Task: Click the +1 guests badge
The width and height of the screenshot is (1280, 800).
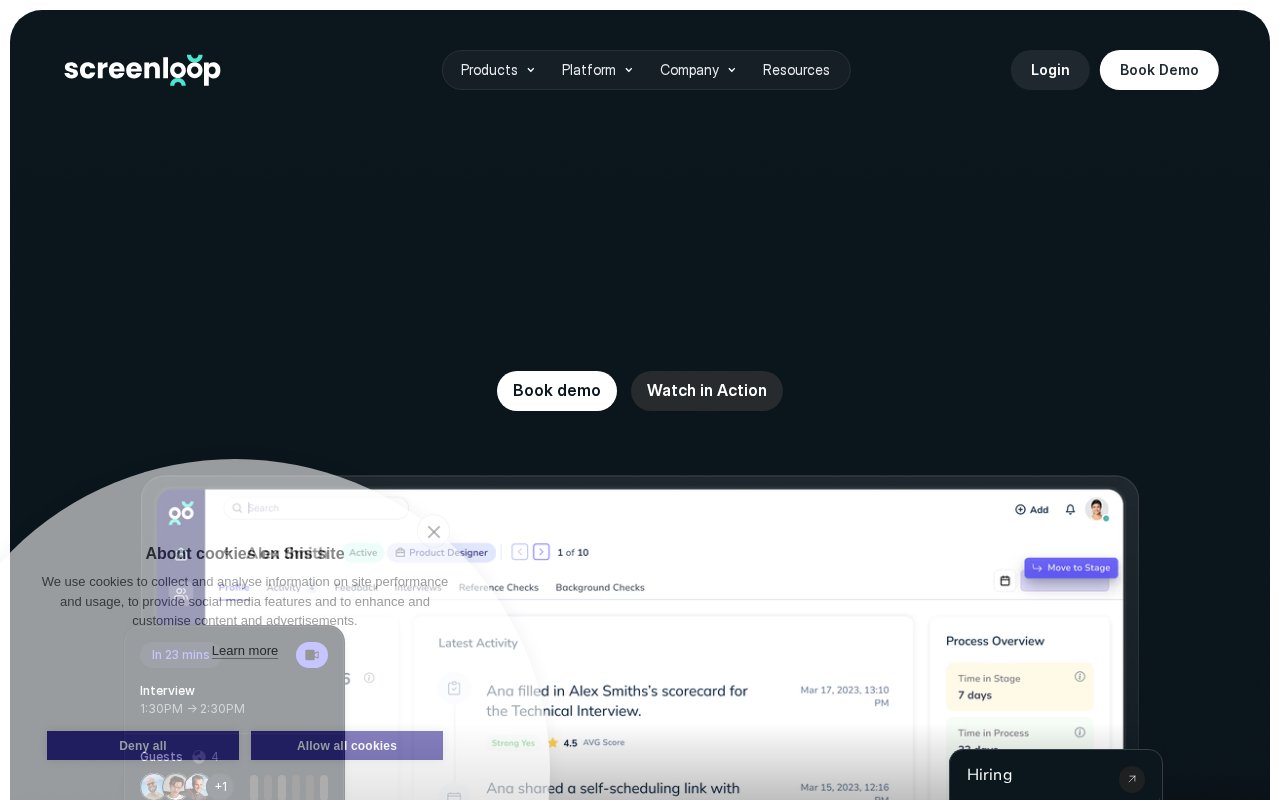Action: (x=221, y=786)
